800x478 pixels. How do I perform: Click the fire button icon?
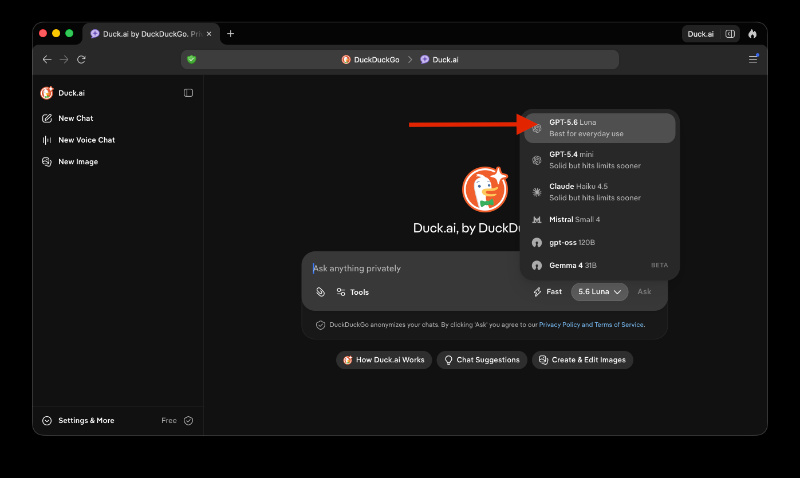pos(753,34)
